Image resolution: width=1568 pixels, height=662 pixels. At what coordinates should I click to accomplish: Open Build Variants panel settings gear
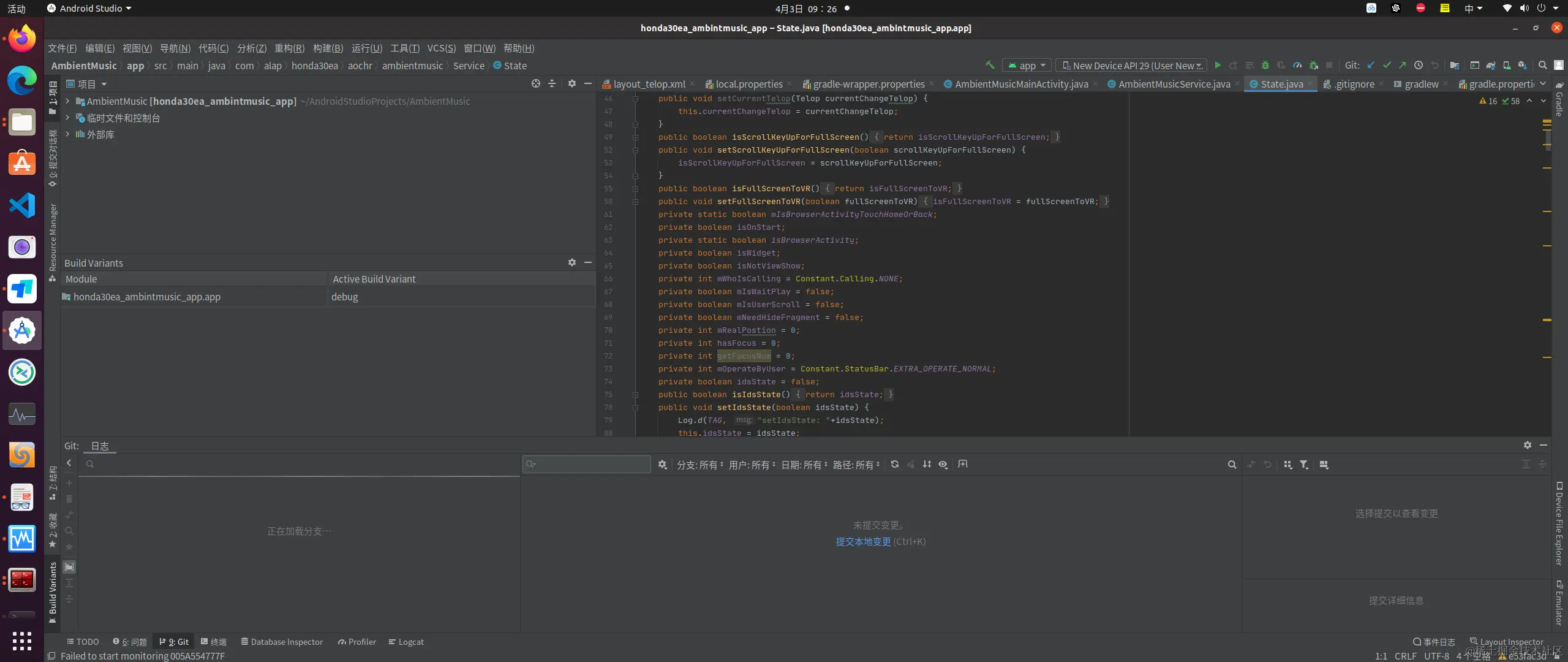coord(572,262)
